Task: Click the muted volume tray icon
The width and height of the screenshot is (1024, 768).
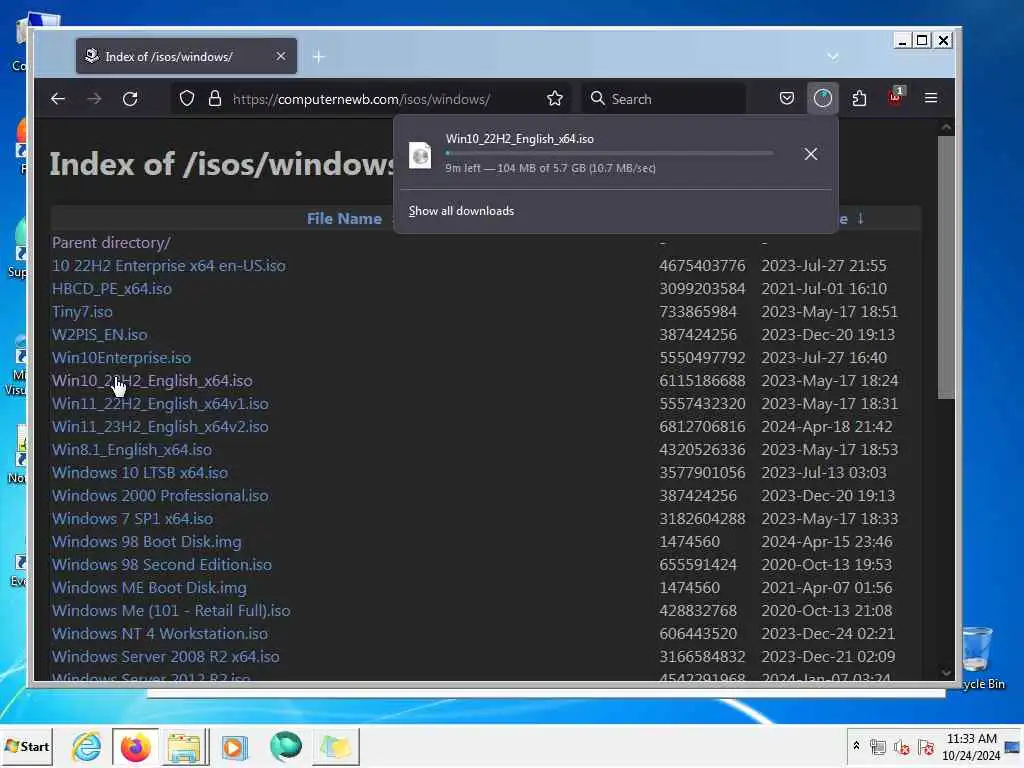Action: (x=902, y=747)
